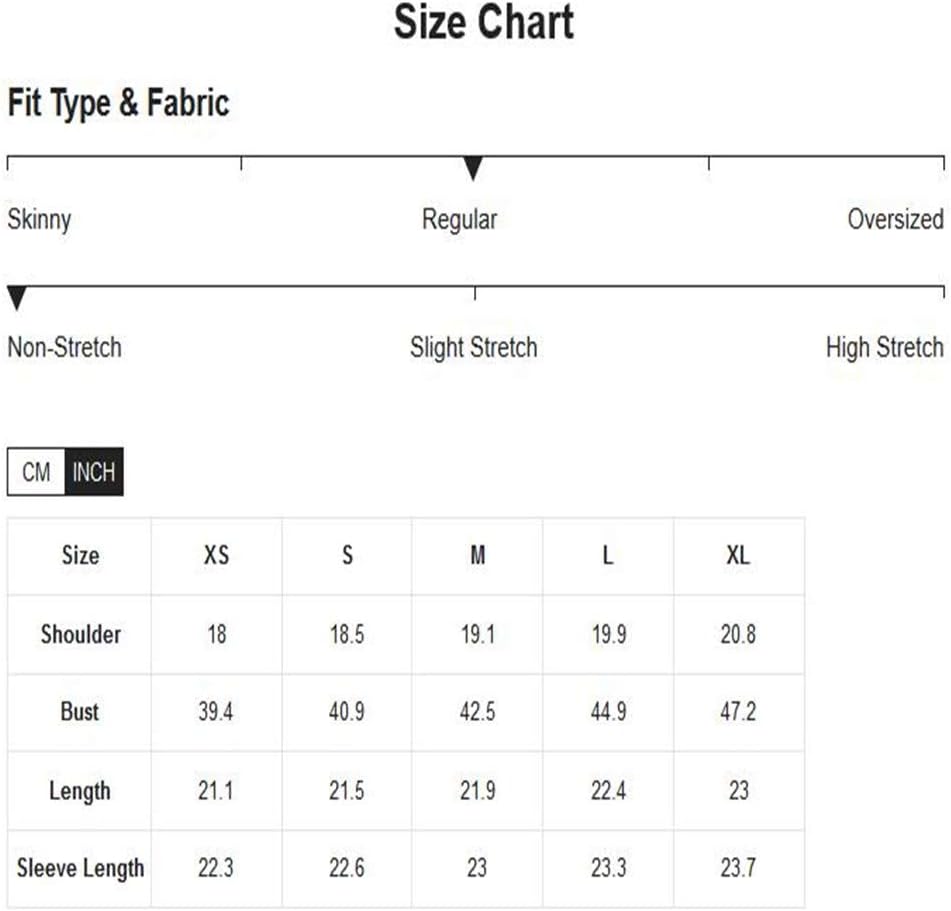Screen dimensions: 951x911
Task: Select the INCH unit toggle
Action: [94, 472]
